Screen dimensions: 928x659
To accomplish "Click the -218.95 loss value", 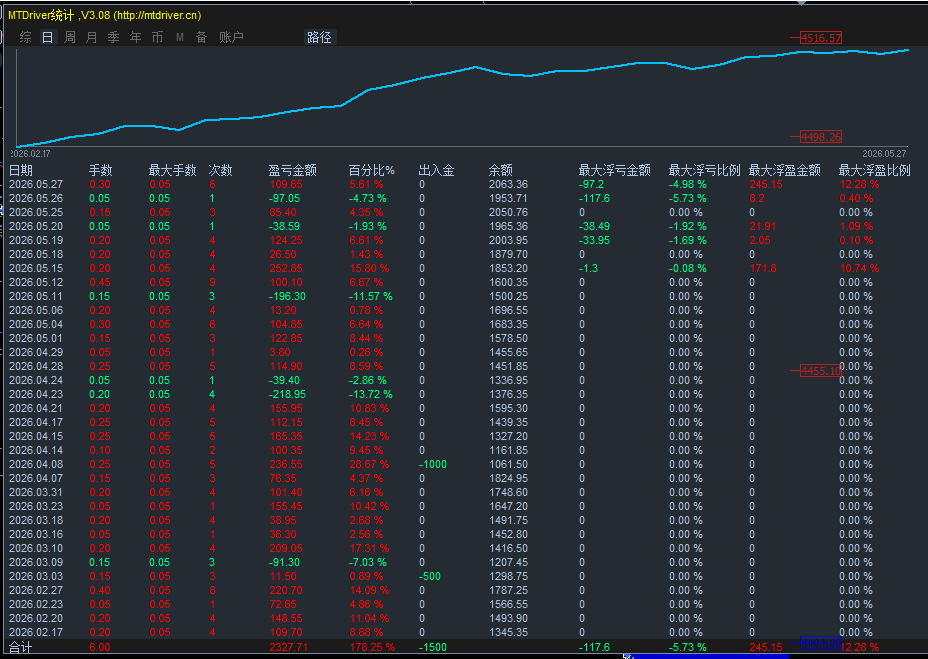I will pyautogui.click(x=287, y=394).
